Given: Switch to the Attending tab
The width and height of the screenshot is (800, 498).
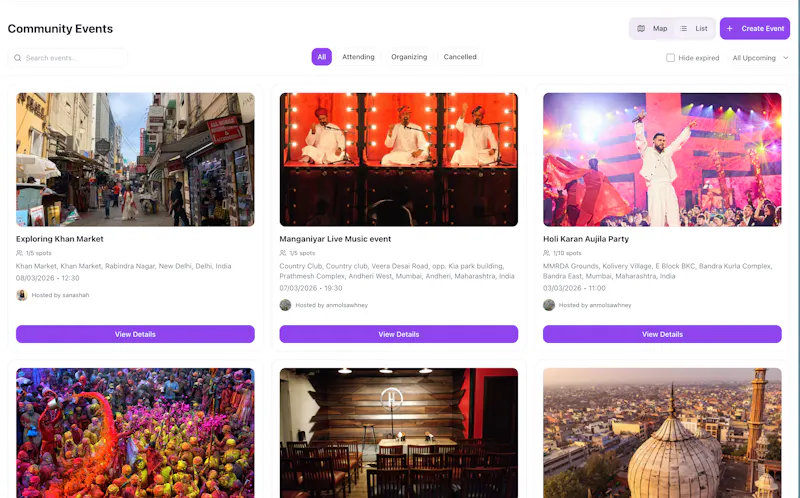Looking at the screenshot, I should point(358,57).
